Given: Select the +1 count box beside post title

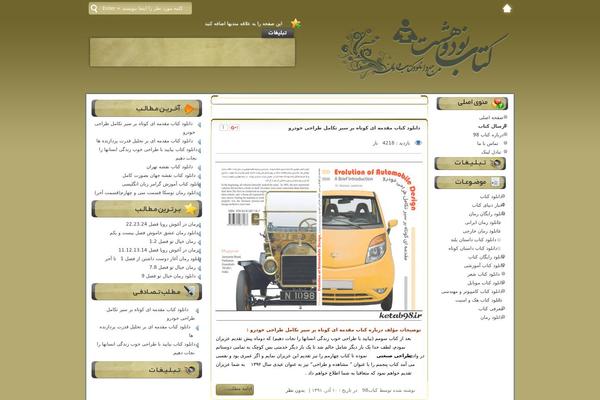Looking at the screenshot, I should point(223,128).
